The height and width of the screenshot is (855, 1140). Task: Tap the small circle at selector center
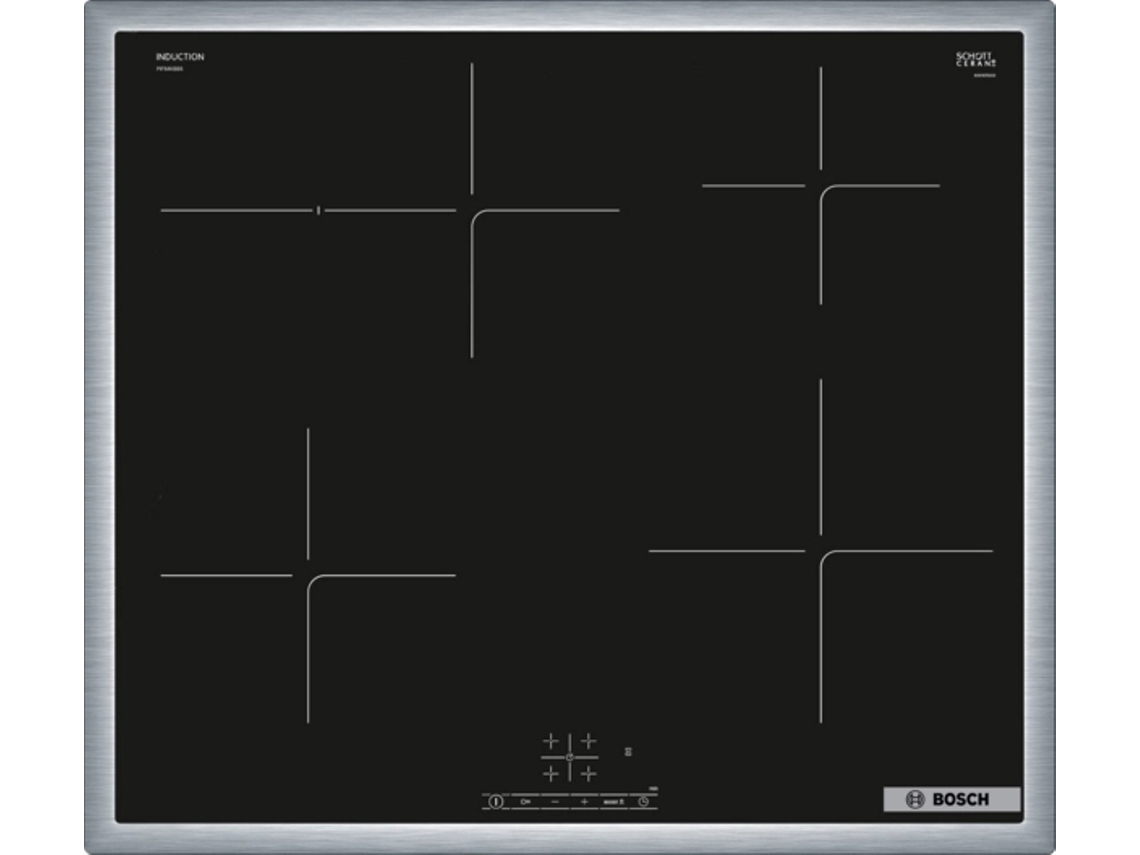tap(569, 757)
